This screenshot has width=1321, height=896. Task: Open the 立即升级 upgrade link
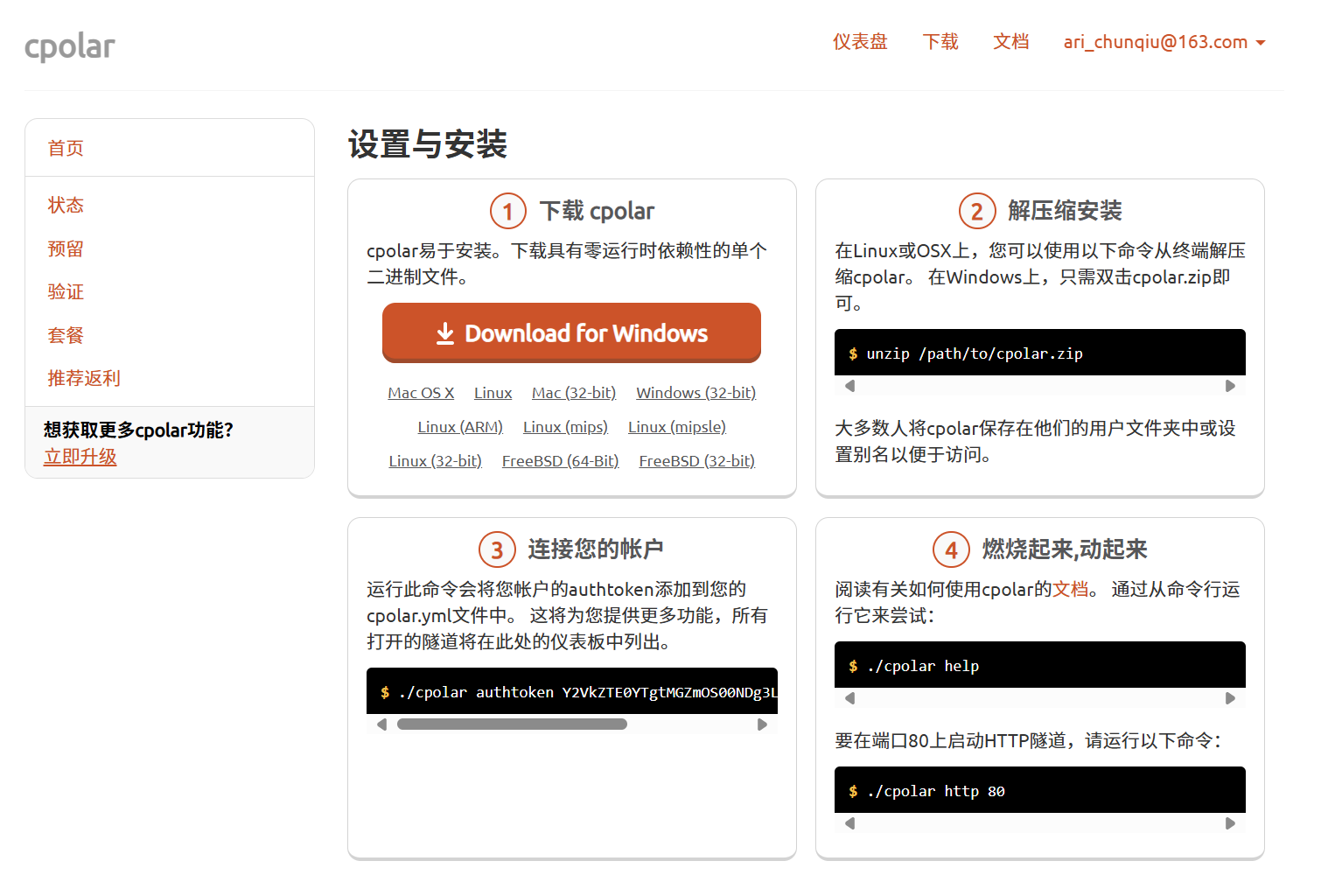point(80,456)
